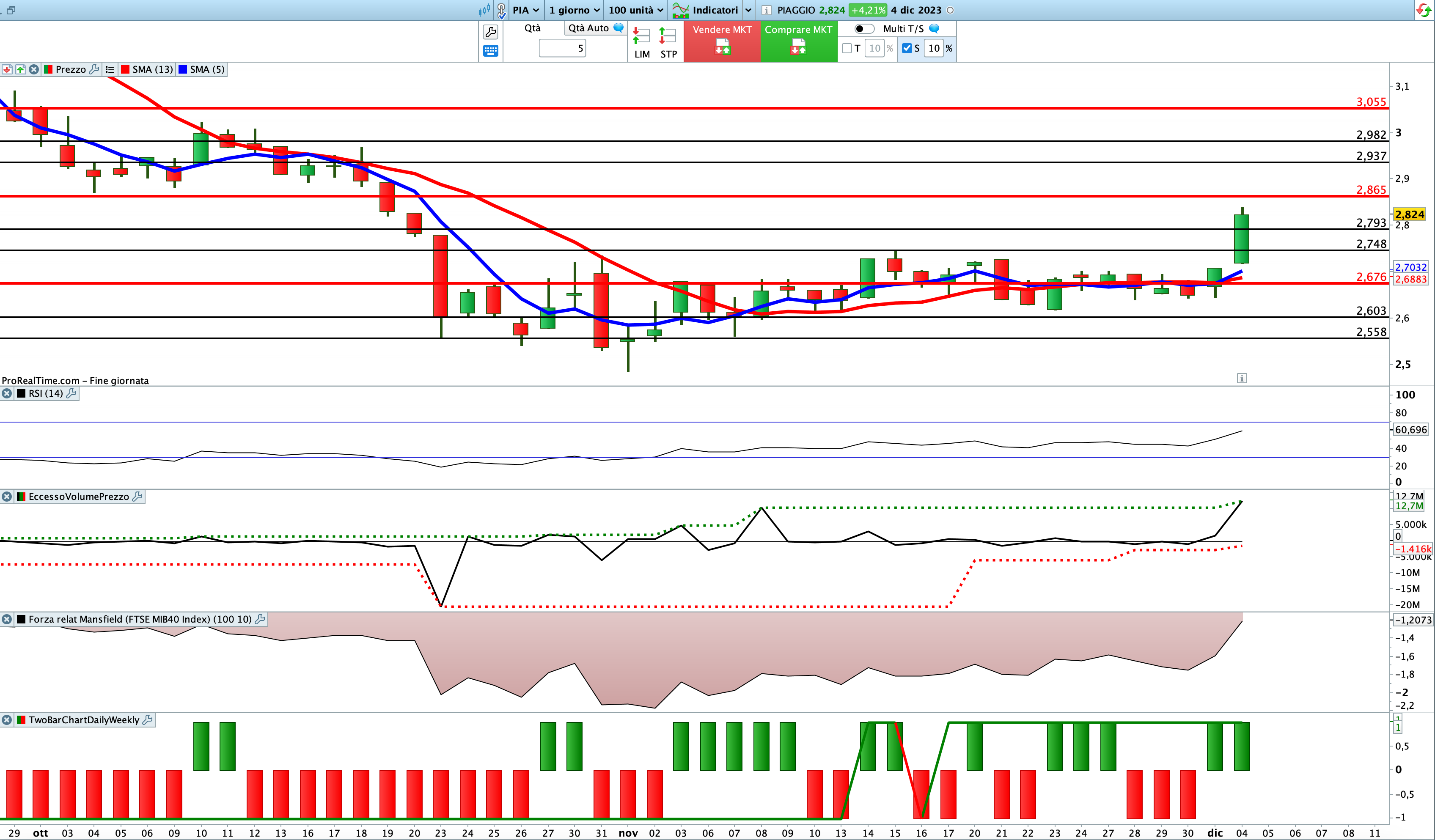
Task: Click the red down-arrow panel icon
Action: coord(7,69)
